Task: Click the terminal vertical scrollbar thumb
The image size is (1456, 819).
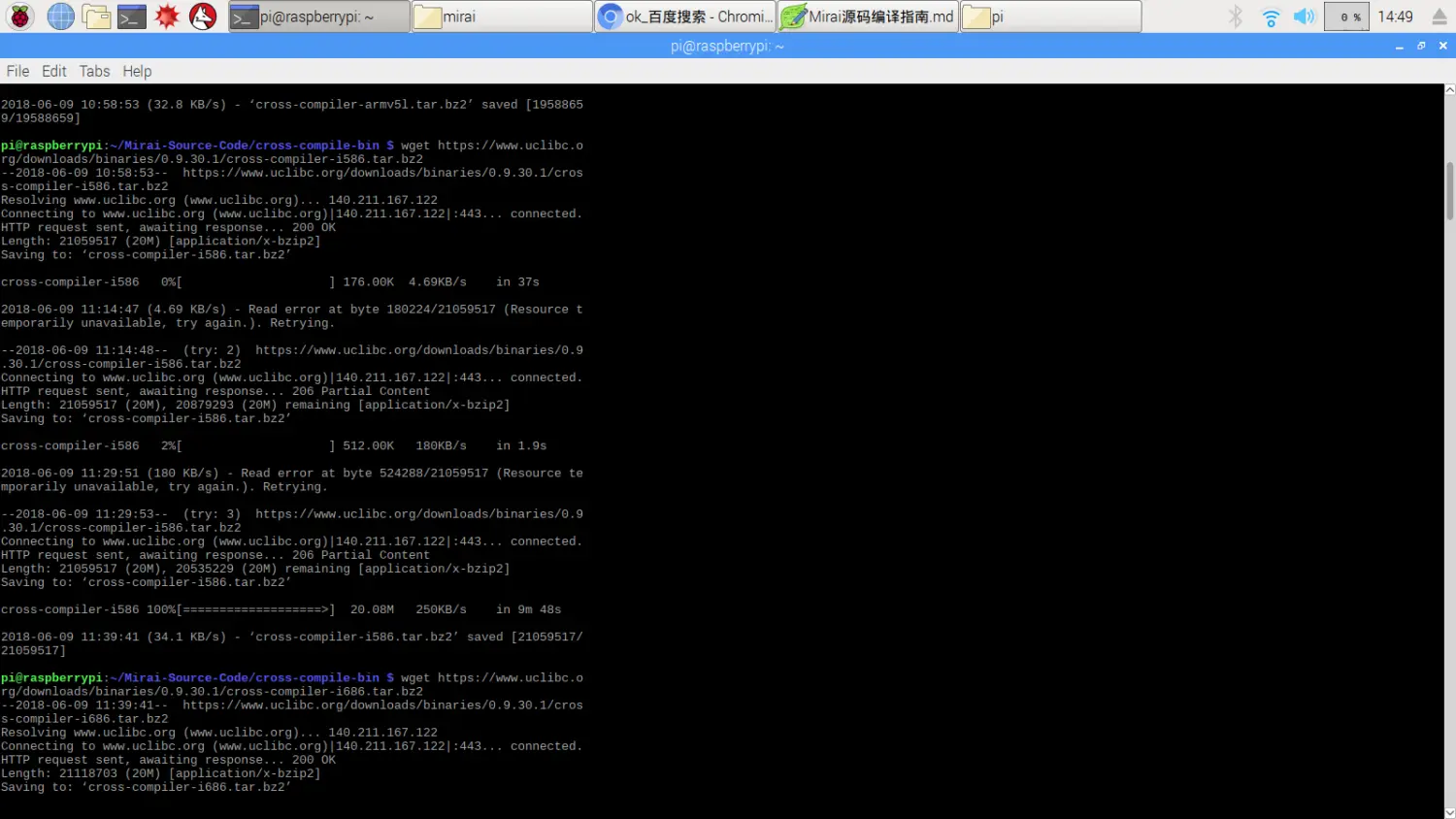Action: tap(1450, 191)
